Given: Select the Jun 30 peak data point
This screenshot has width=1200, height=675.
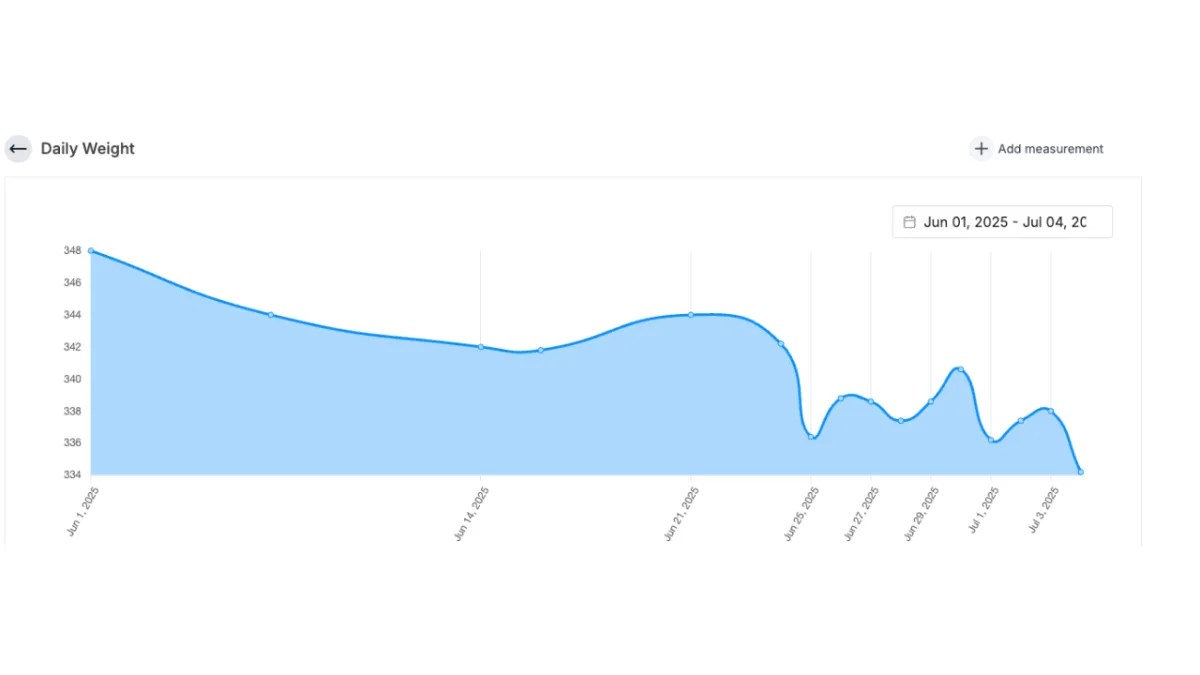Looking at the screenshot, I should [x=960, y=370].
